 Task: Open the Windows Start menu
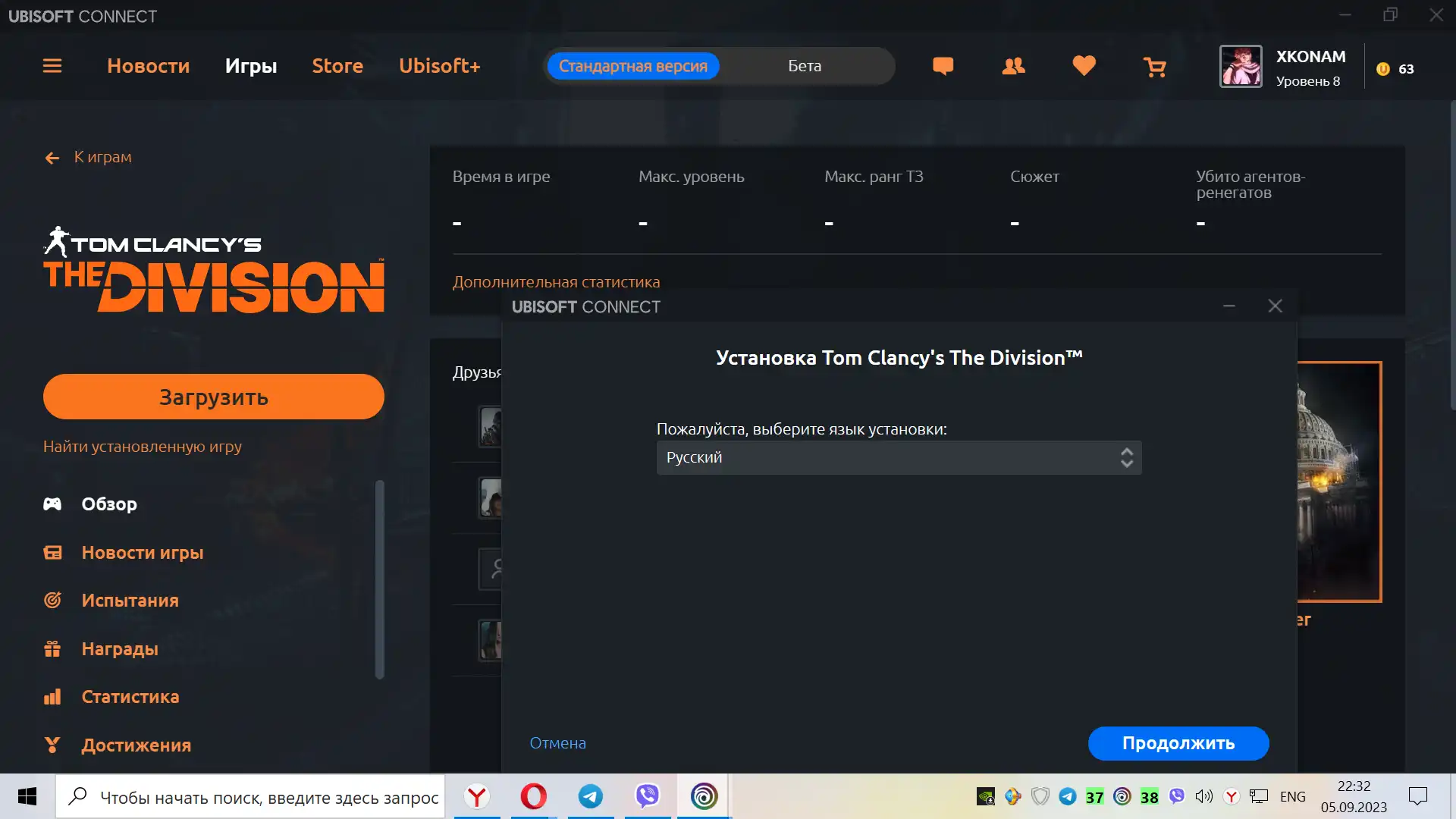point(27,796)
